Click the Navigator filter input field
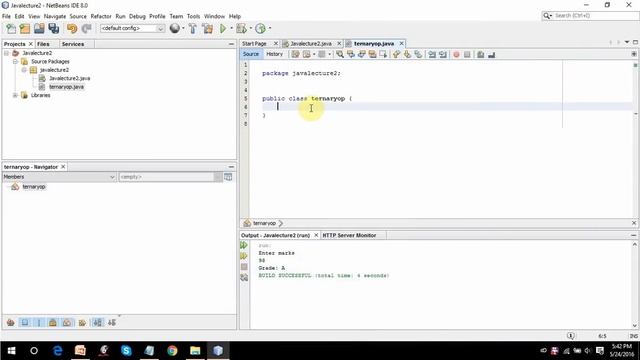 [x=167, y=177]
